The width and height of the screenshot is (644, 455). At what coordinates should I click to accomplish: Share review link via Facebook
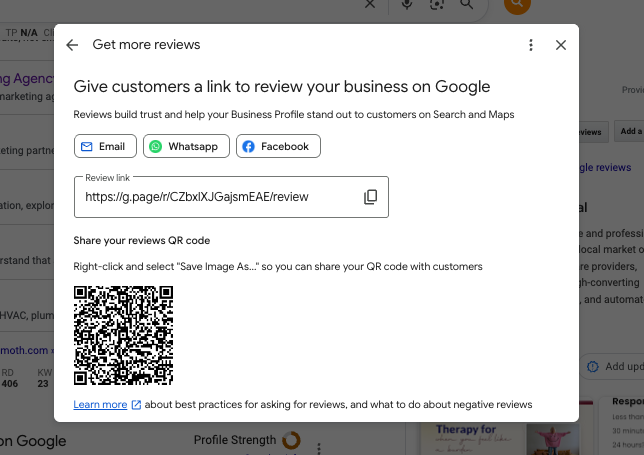[278, 146]
